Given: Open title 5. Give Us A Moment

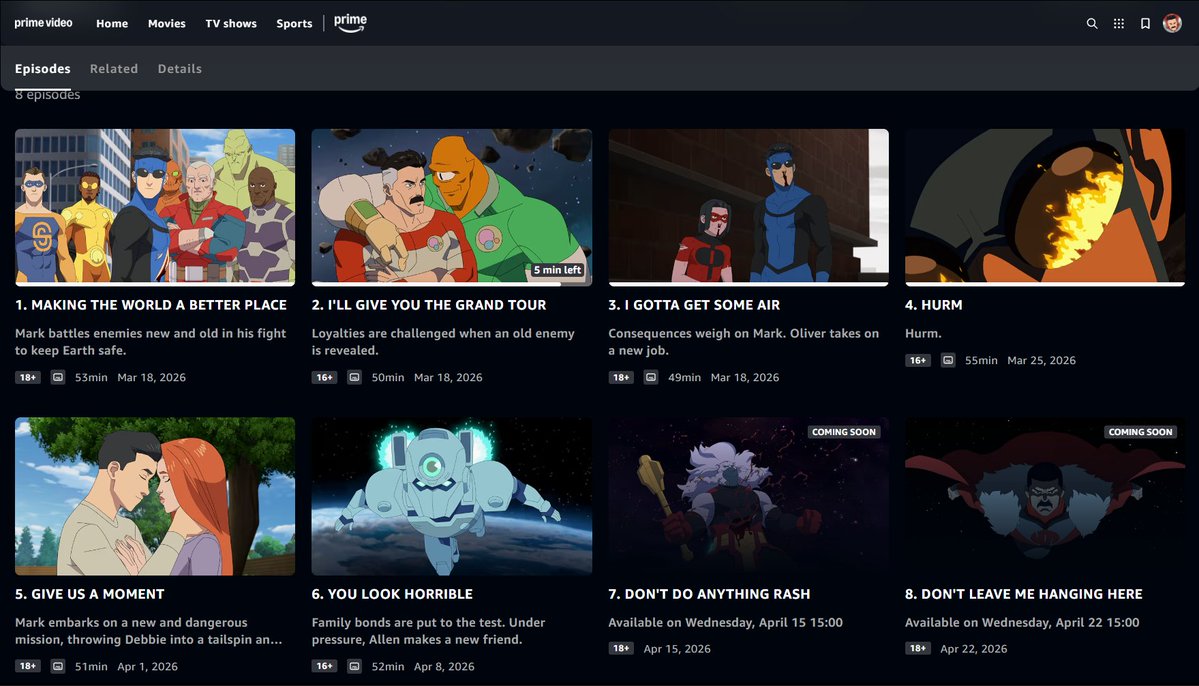Looking at the screenshot, I should tap(89, 594).
